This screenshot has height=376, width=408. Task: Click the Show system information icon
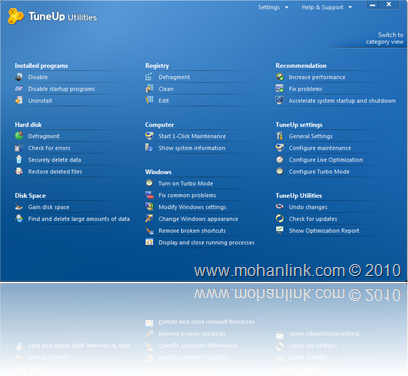[149, 147]
